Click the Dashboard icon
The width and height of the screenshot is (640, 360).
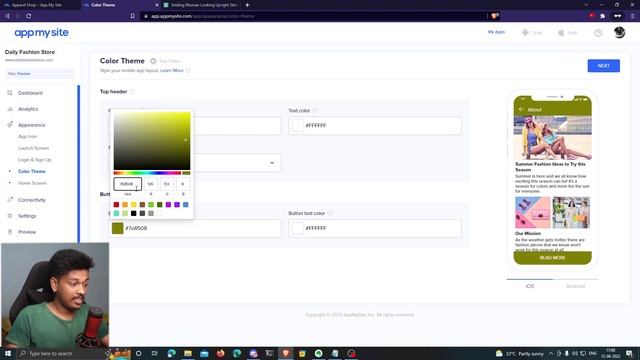point(10,93)
